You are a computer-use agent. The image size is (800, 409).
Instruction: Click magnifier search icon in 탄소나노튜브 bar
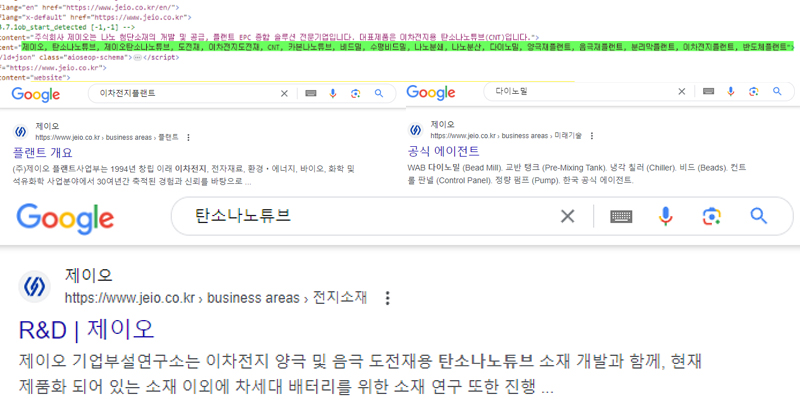(759, 216)
